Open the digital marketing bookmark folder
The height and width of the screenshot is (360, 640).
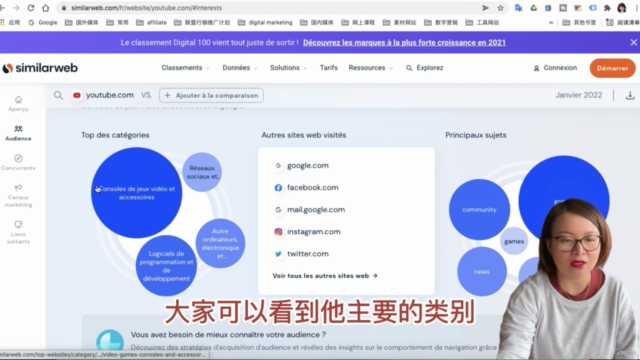(265, 22)
